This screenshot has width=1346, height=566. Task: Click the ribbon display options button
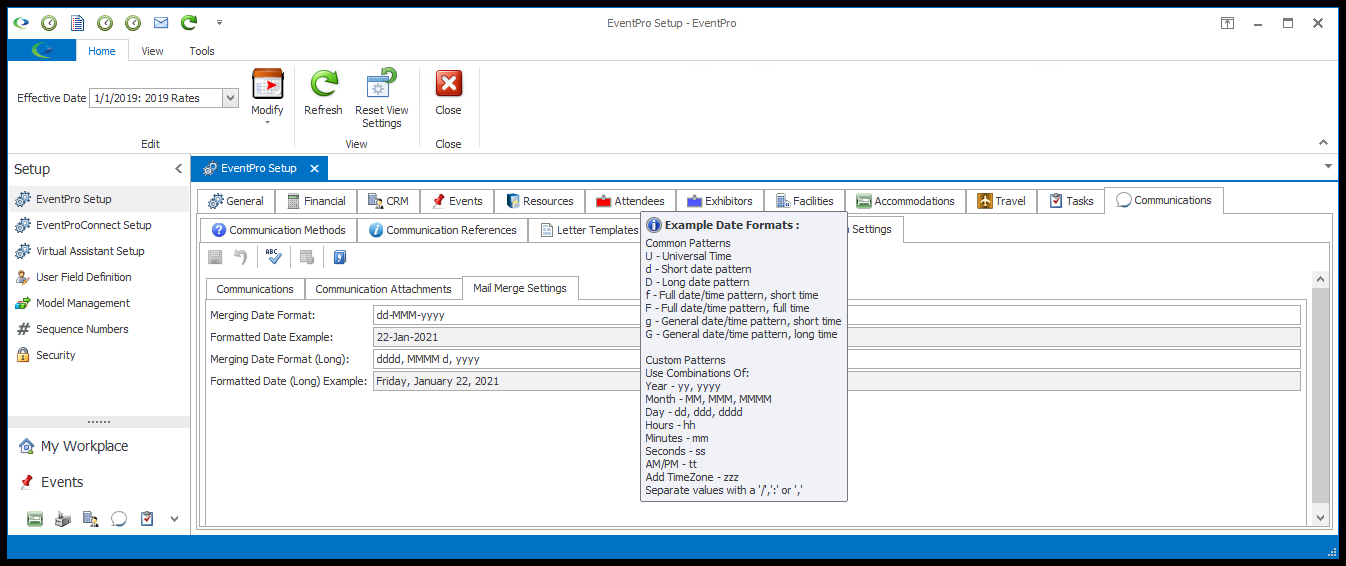[x=1227, y=22]
